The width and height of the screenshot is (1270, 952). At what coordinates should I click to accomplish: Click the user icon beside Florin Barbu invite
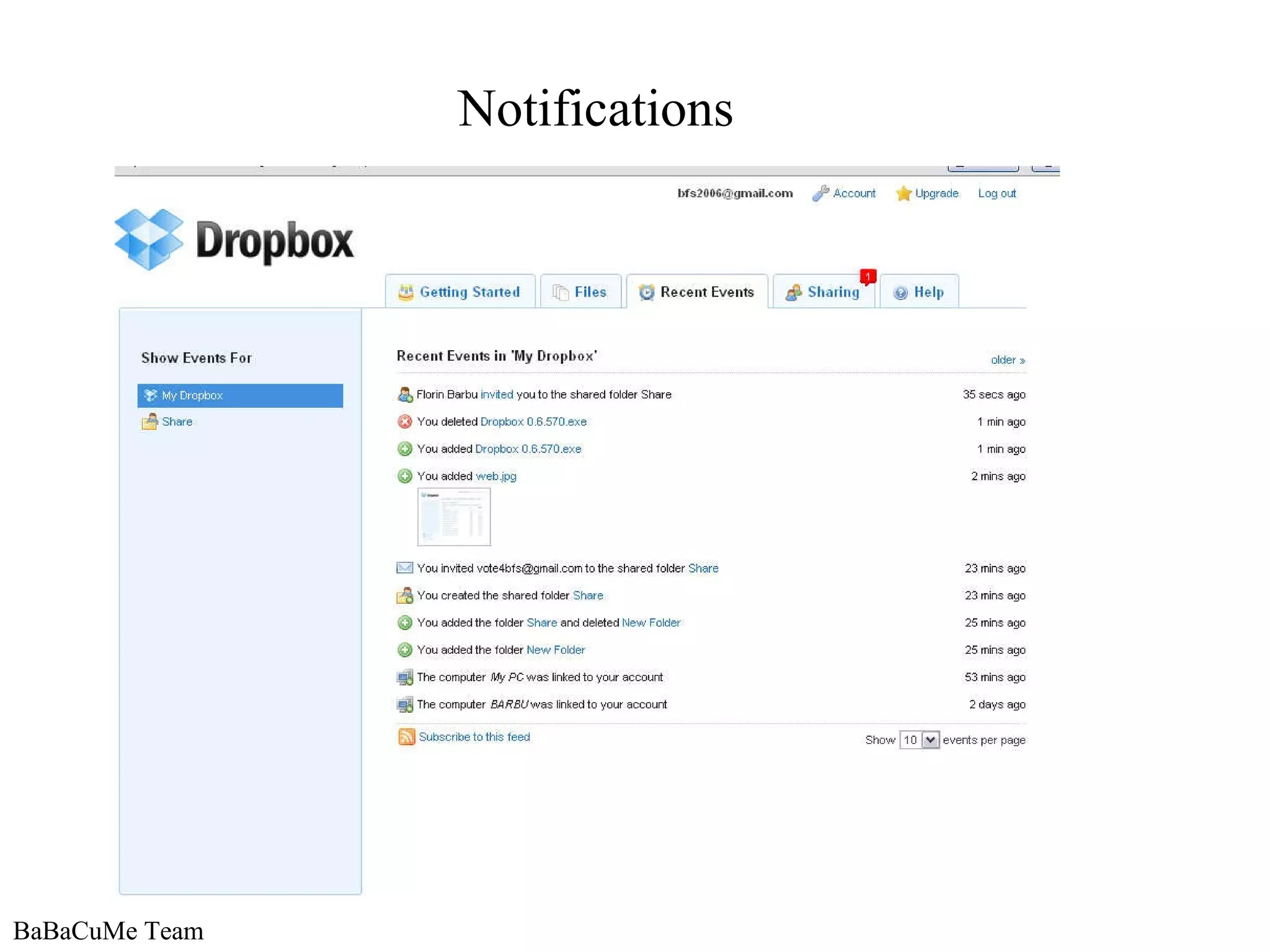[405, 394]
